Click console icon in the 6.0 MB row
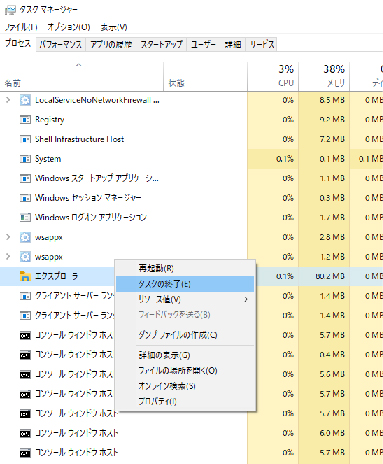Screen dimensions: 383x464 click(x=25, y=433)
